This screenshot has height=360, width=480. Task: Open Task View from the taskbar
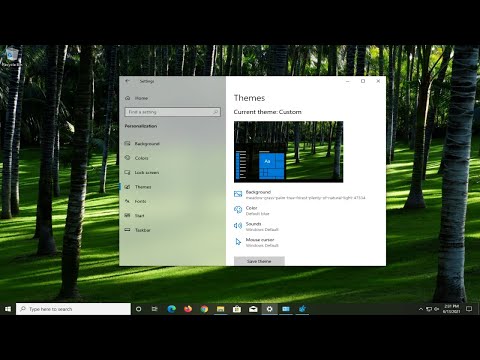click(155, 309)
